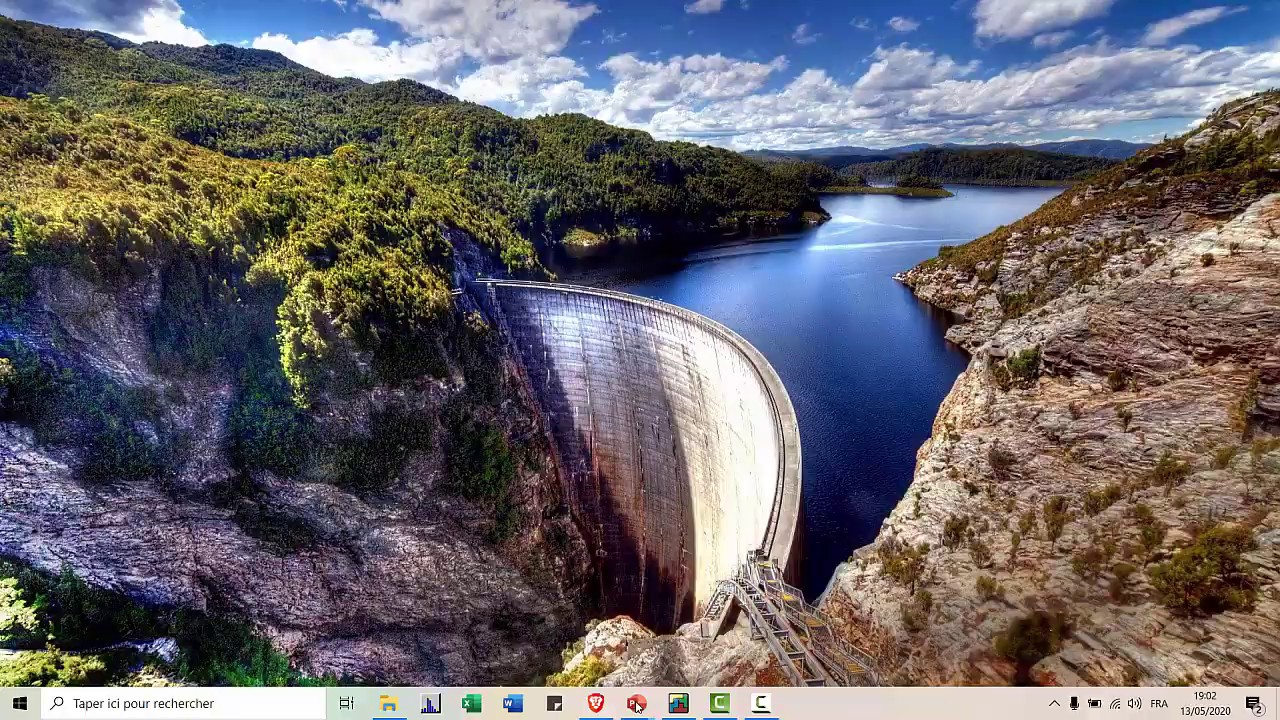Open File Explorer from the taskbar
Image resolution: width=1280 pixels, height=720 pixels.
pyautogui.click(x=388, y=703)
